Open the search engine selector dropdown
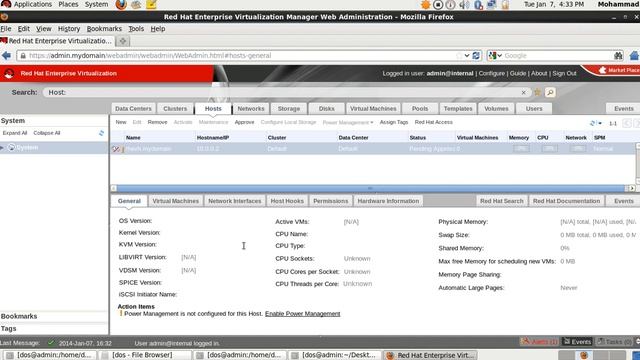 (495, 56)
